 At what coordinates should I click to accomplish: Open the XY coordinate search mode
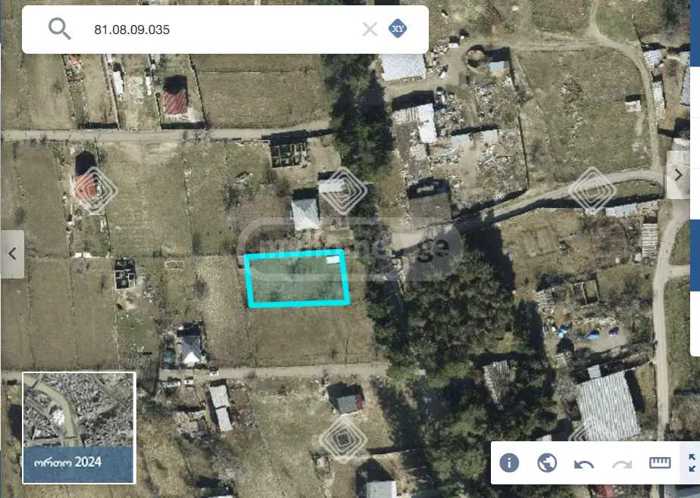(397, 29)
